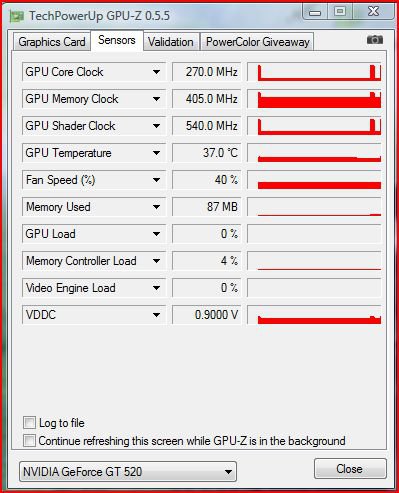Select the PowerColor Giveaway tab
The height and width of the screenshot is (493, 399).
click(x=257, y=42)
